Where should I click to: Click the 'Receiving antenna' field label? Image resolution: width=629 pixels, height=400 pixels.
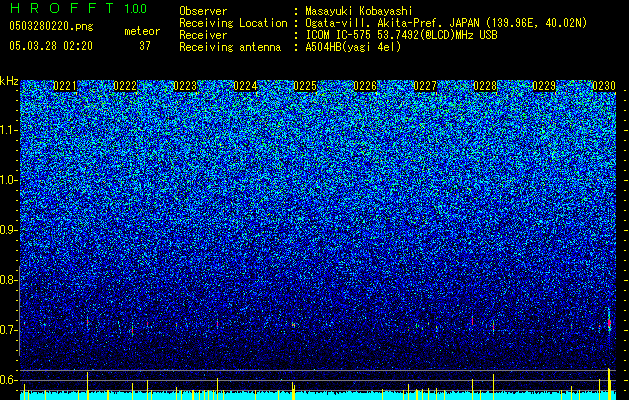(230, 47)
